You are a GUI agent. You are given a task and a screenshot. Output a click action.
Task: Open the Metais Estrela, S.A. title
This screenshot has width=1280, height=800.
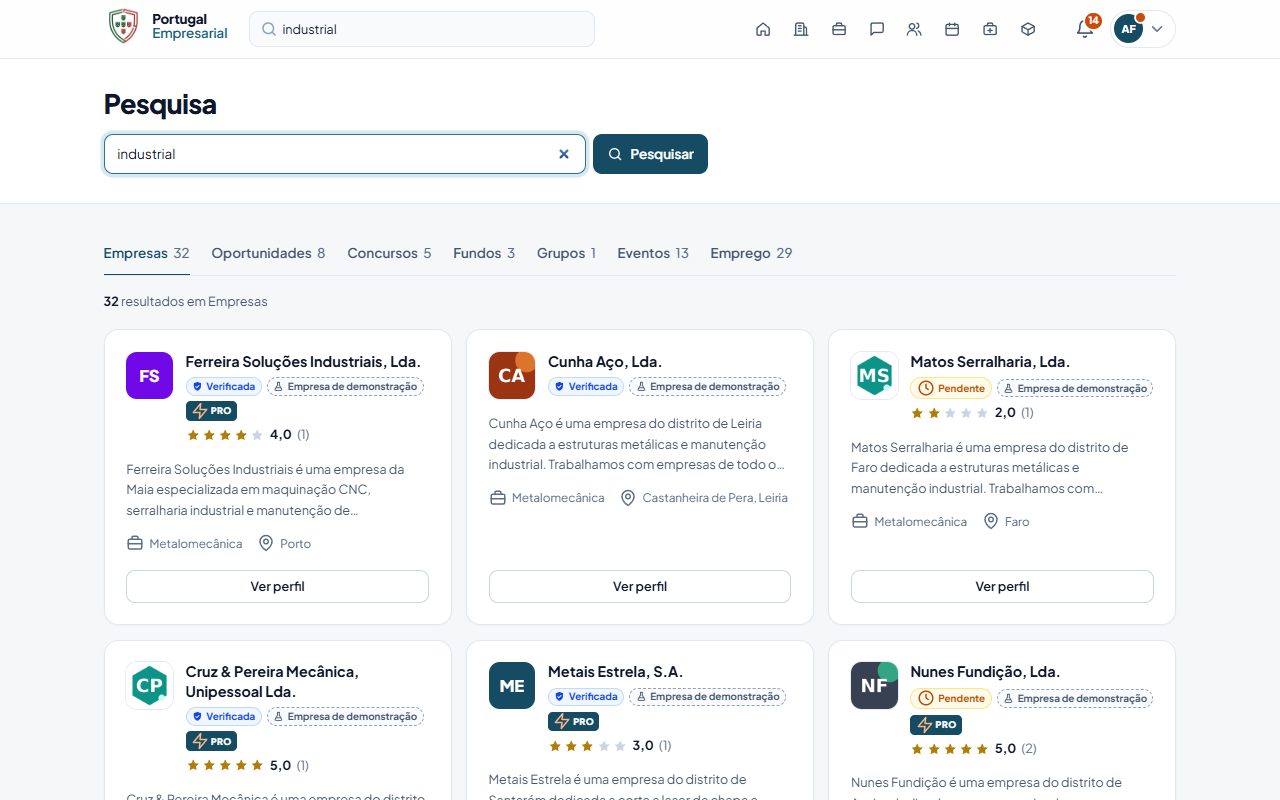coord(615,671)
